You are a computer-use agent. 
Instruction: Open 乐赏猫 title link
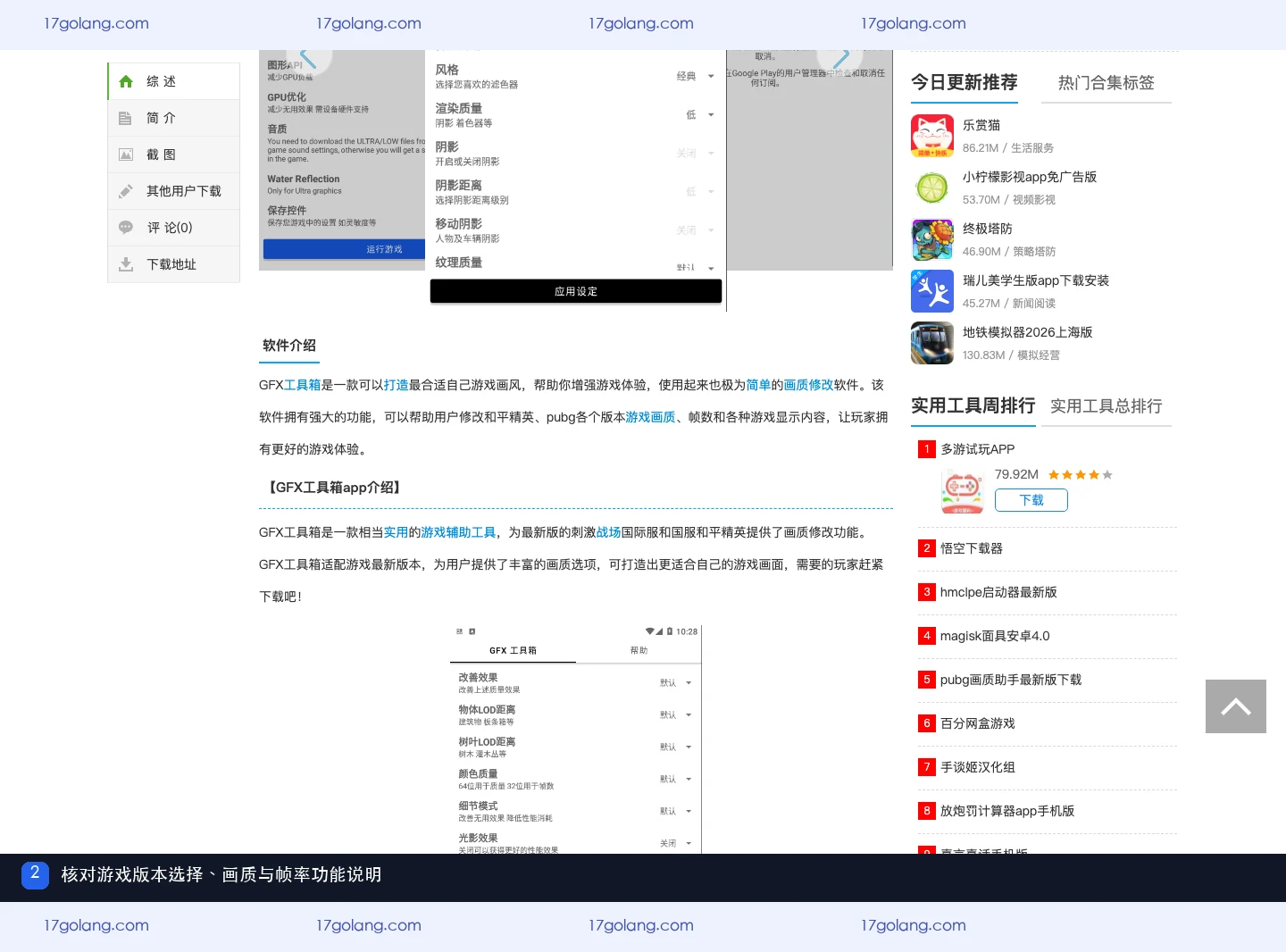pyautogui.click(x=981, y=125)
